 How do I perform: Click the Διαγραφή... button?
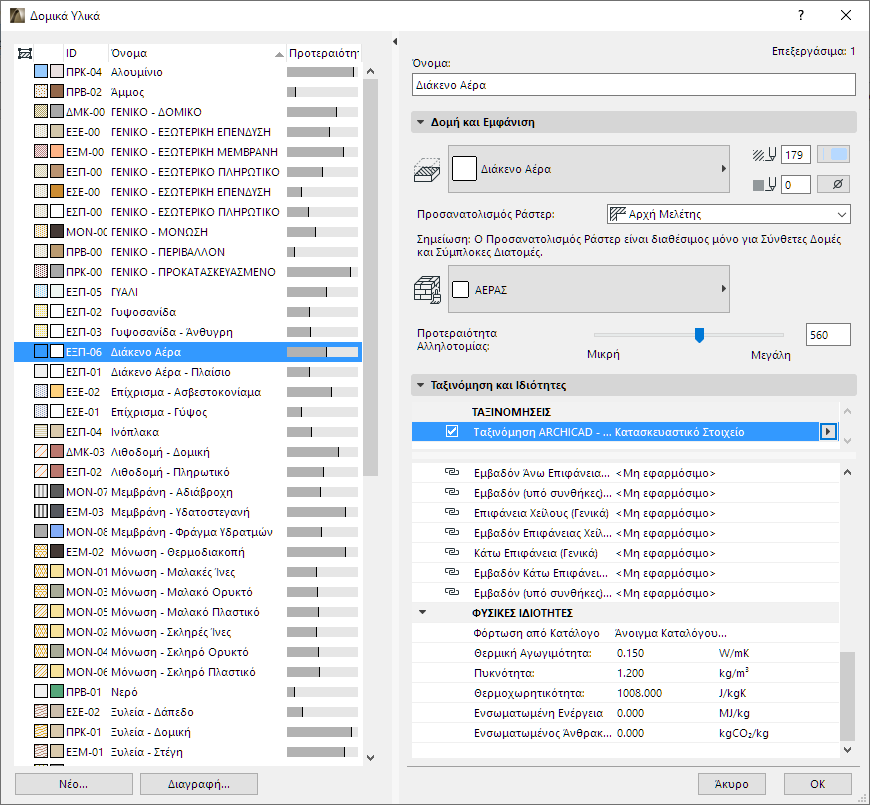[x=199, y=784]
